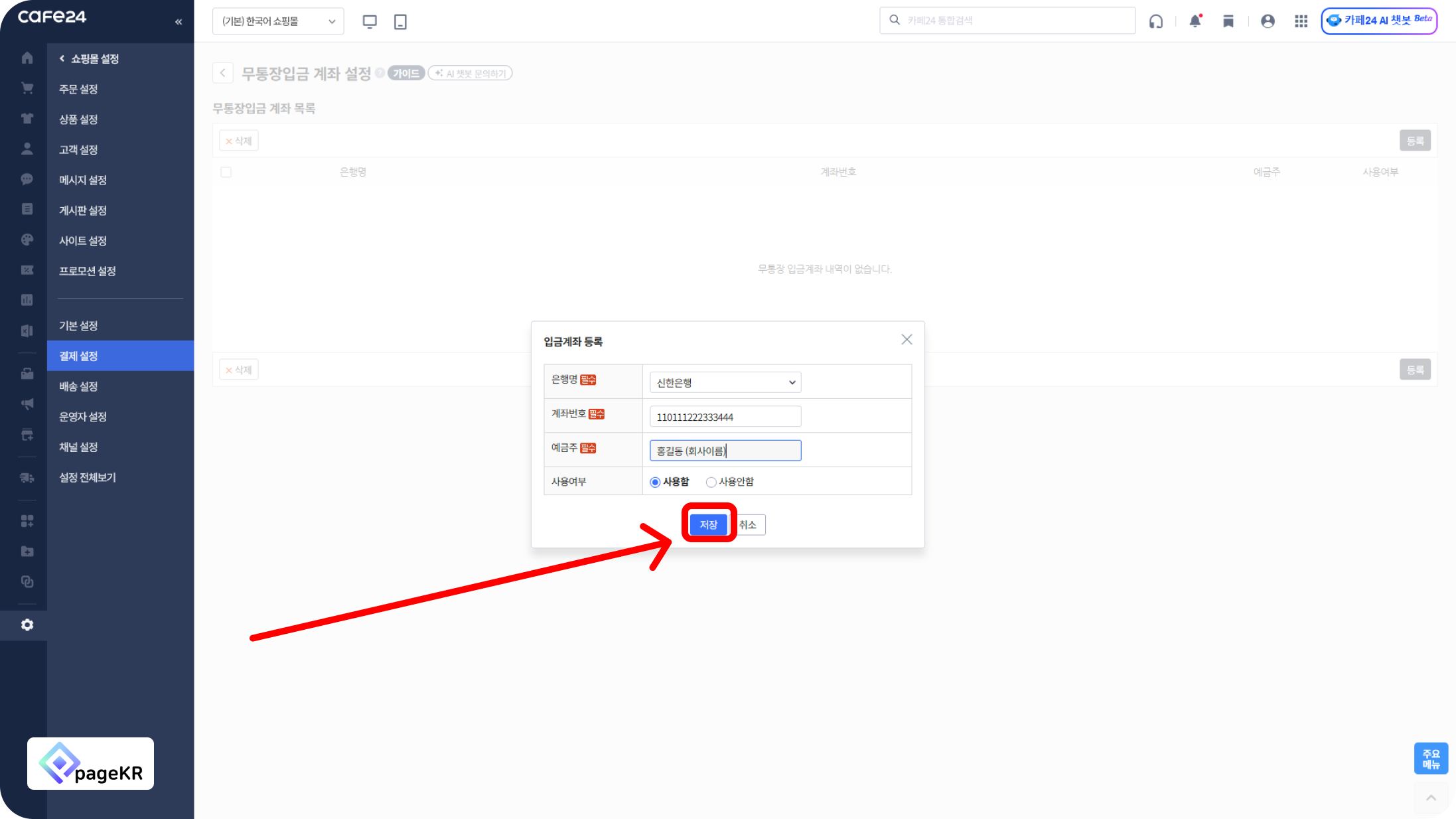
Task: Select the 사용안함 radio button
Action: [x=711, y=482]
